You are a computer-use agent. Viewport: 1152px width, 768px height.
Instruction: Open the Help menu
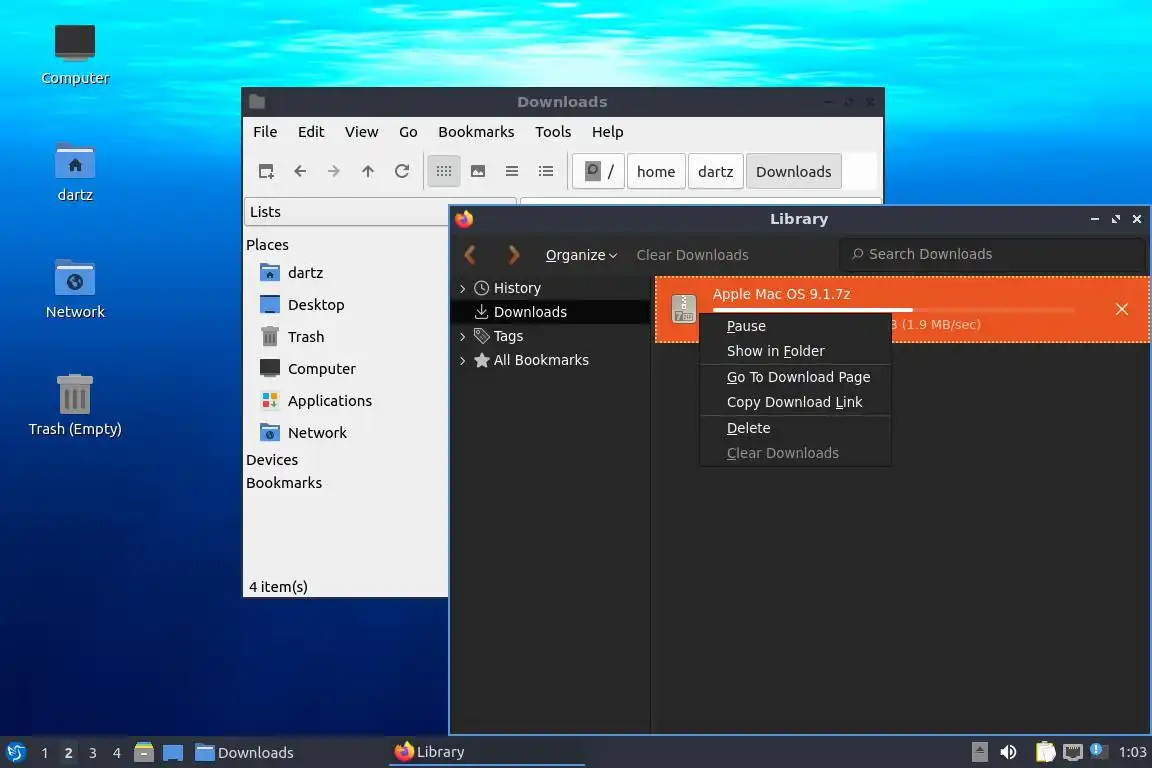click(x=608, y=132)
